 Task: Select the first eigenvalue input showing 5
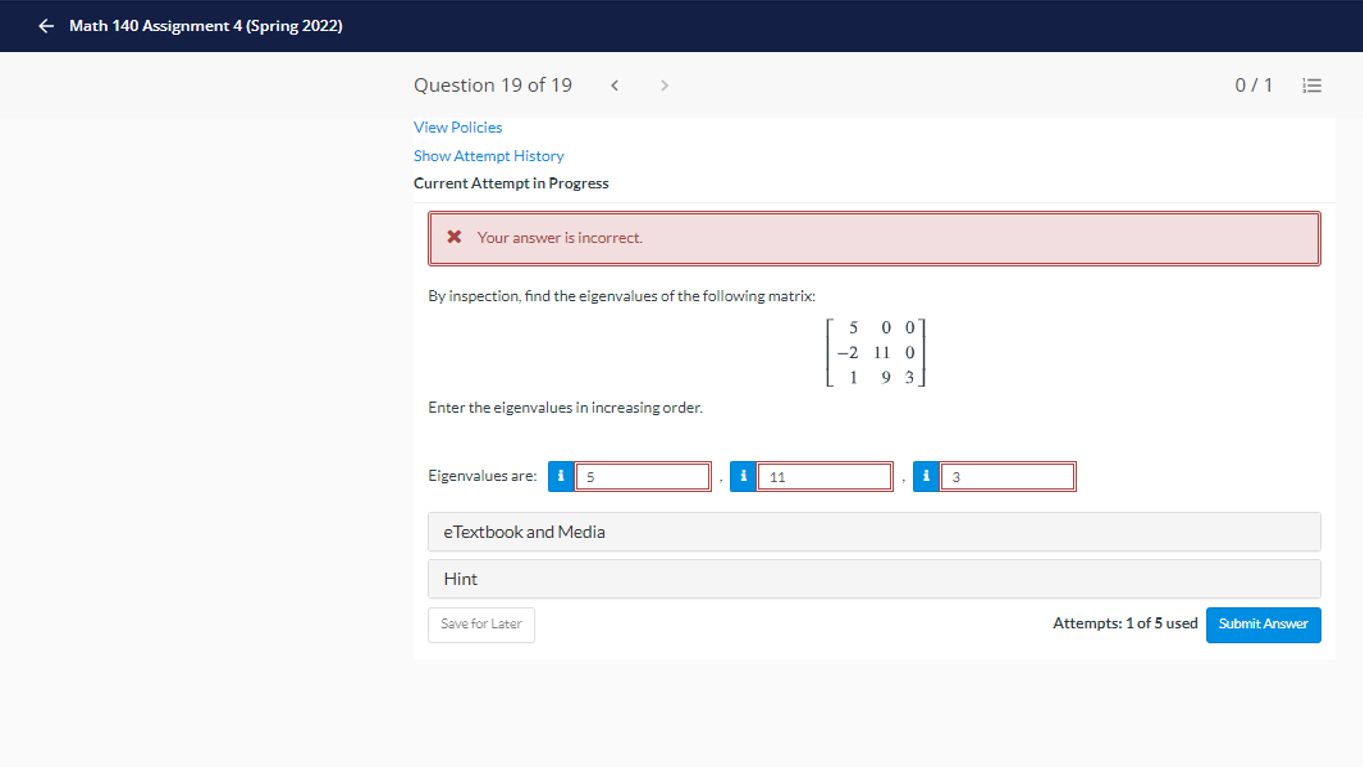tap(642, 476)
